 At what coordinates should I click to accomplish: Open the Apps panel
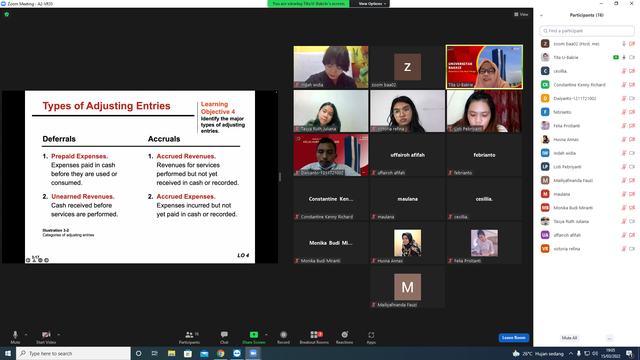pos(371,337)
